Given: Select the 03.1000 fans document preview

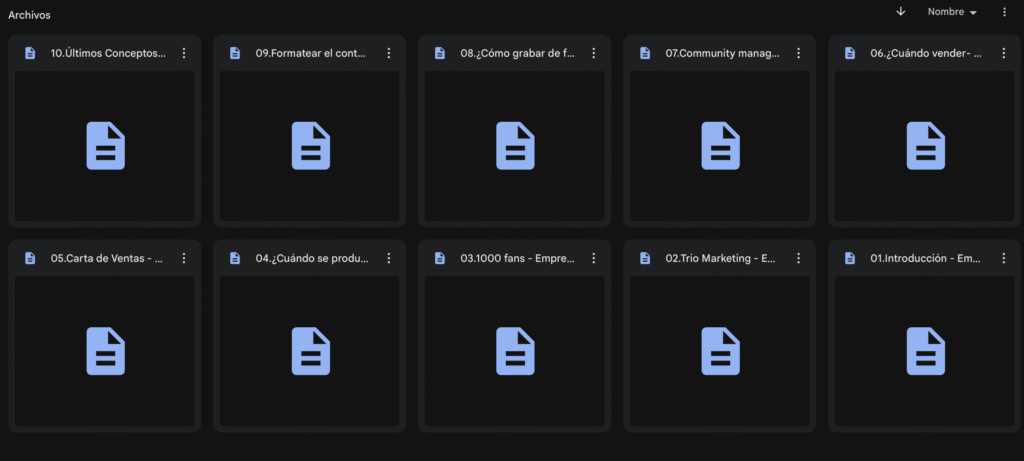Looking at the screenshot, I should (x=515, y=350).
